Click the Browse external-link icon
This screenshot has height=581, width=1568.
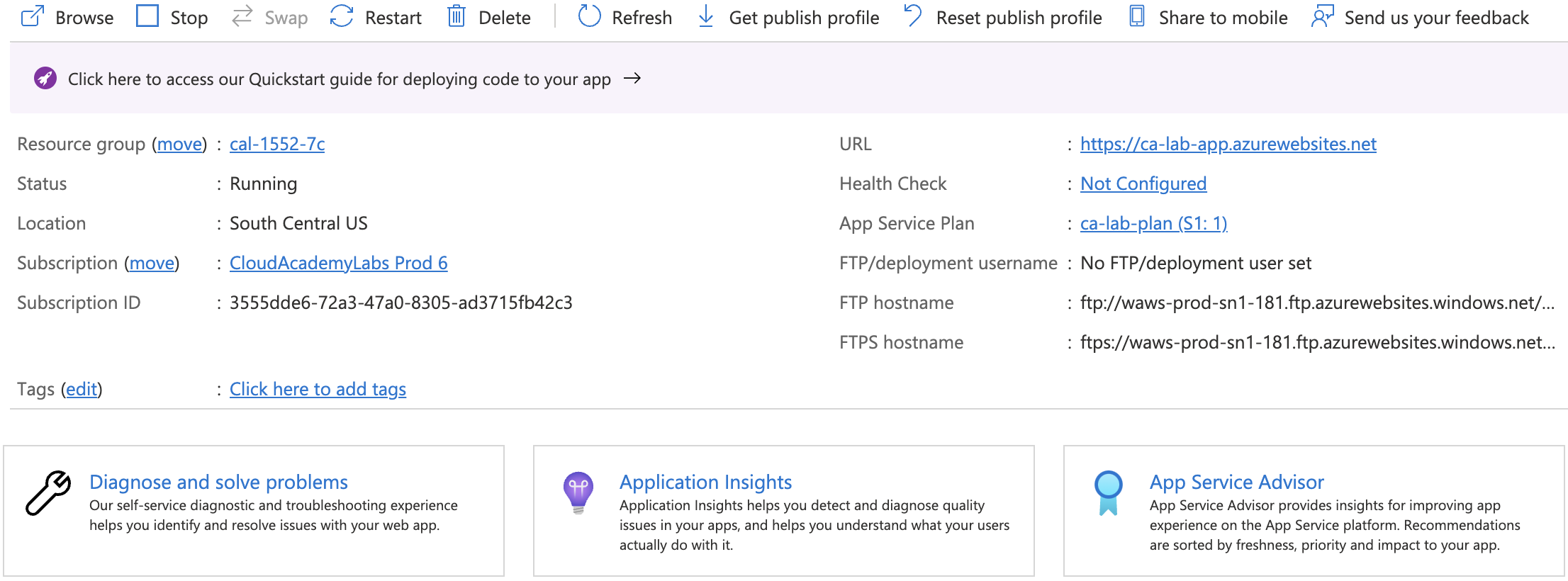(33, 16)
